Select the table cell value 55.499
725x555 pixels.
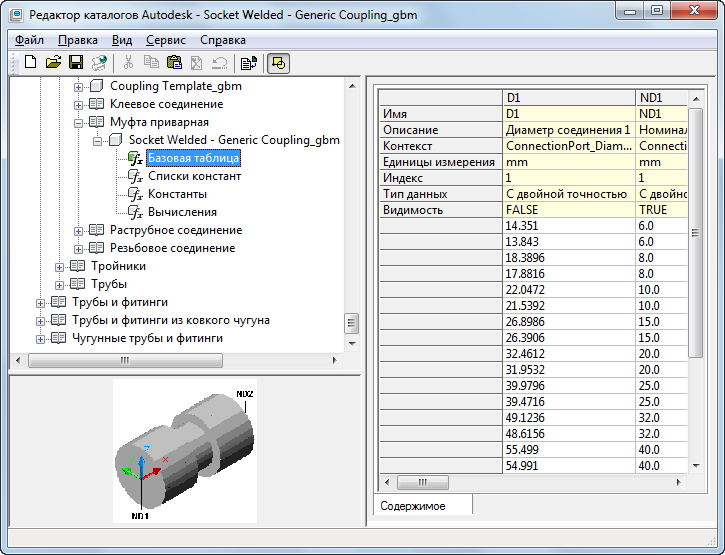[x=569, y=450]
